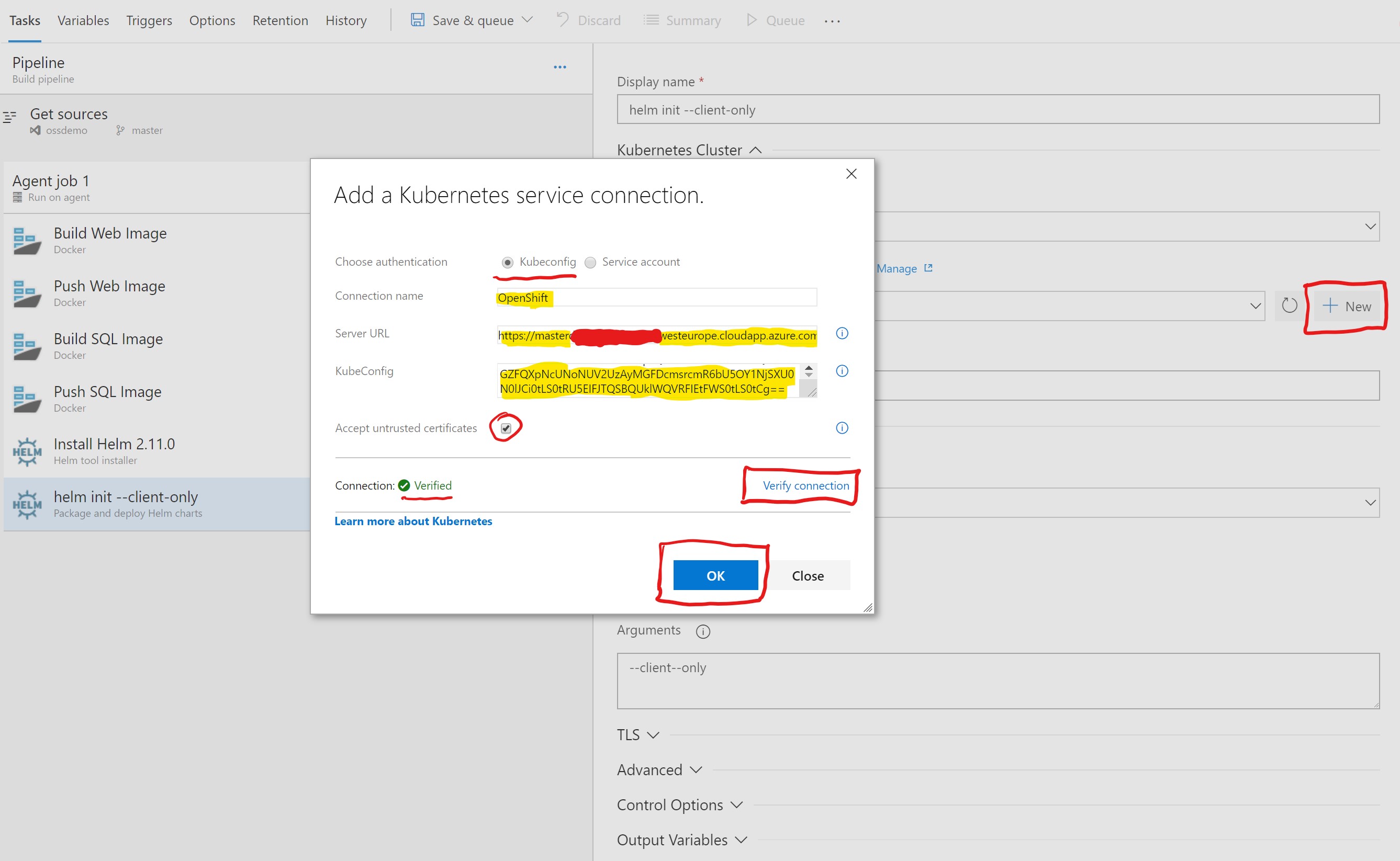Image resolution: width=1400 pixels, height=861 pixels.
Task: Select the Install Helm 2.11.0 task icon
Action: 27,451
